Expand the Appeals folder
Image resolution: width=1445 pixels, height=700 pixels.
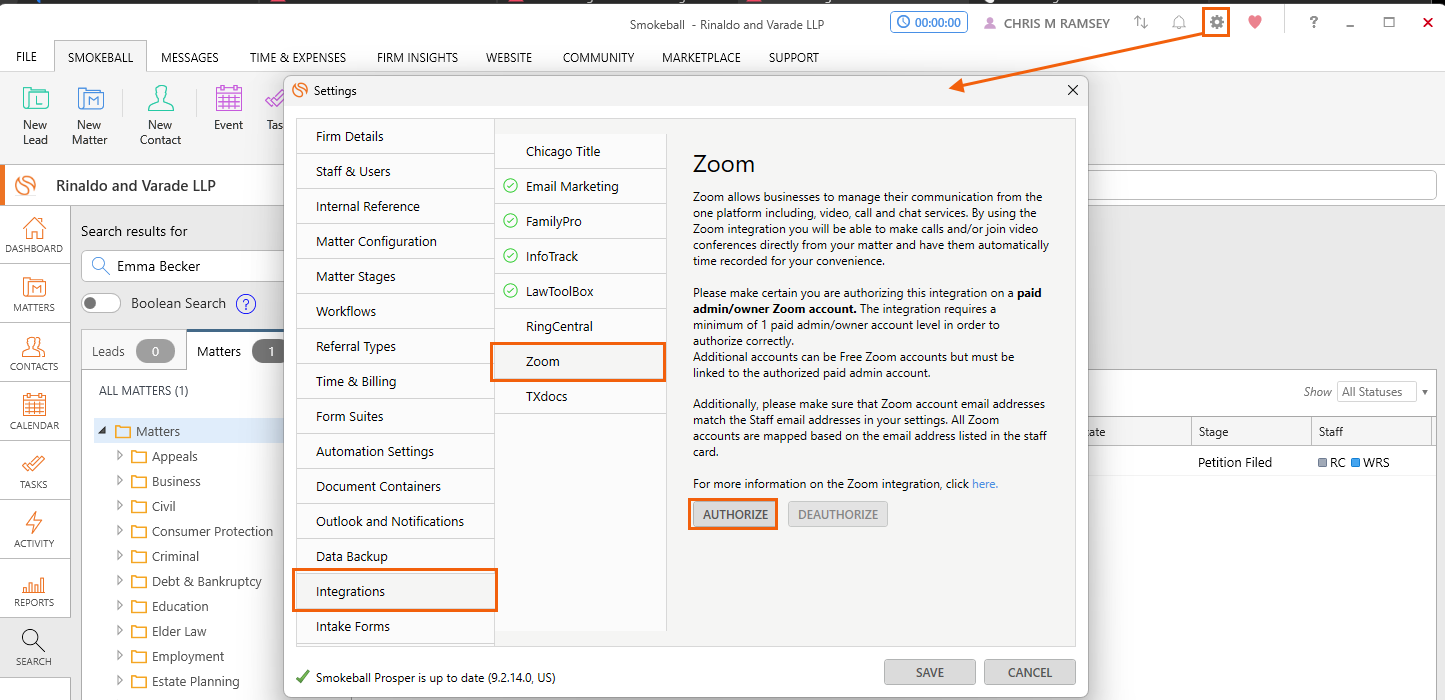pos(120,456)
